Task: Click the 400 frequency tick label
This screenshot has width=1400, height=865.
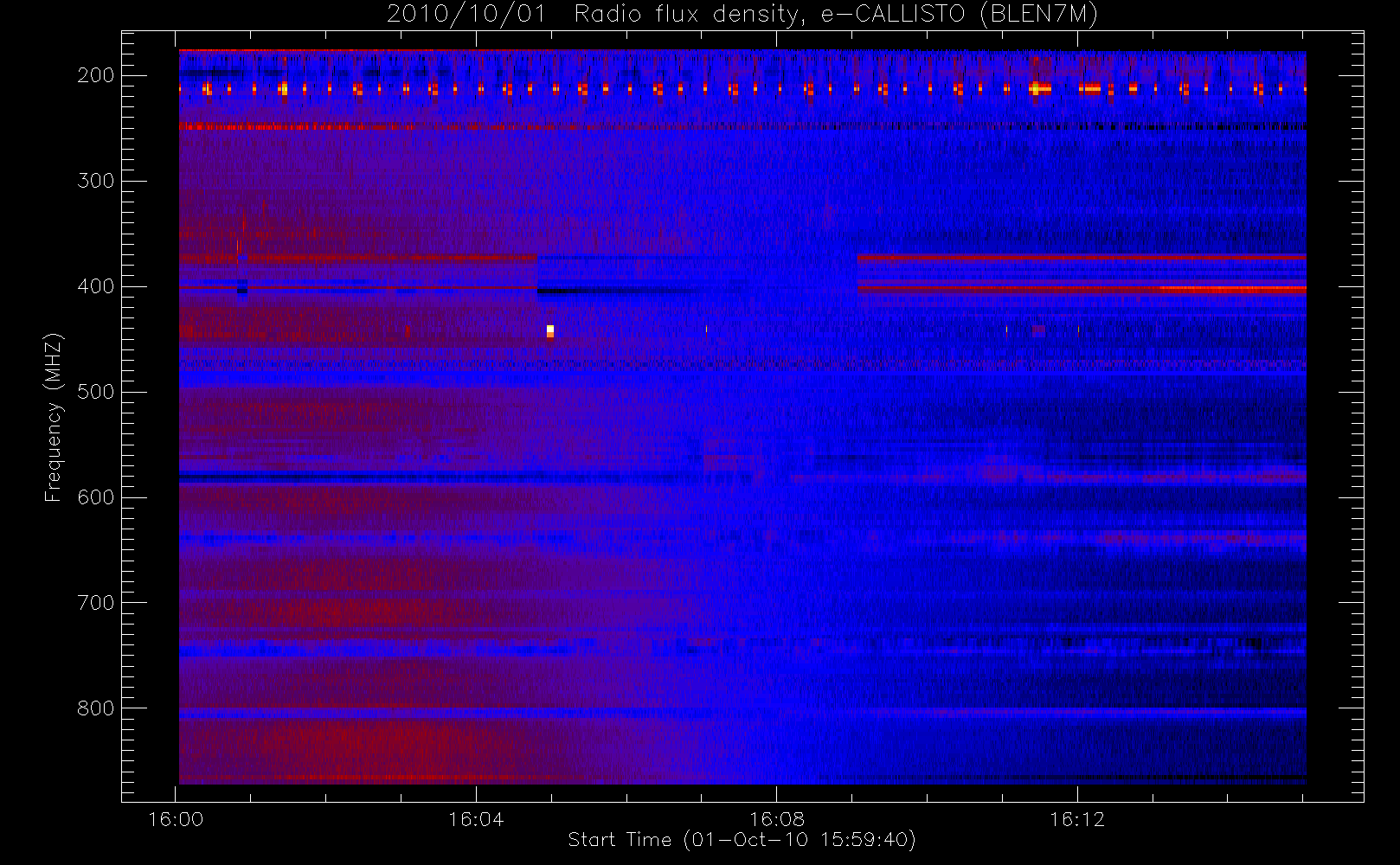Action: click(96, 286)
